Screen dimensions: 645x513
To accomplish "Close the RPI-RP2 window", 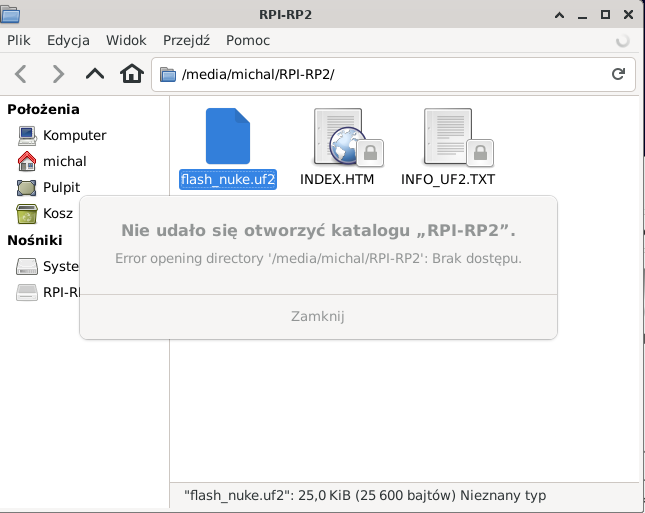I will (x=628, y=15).
